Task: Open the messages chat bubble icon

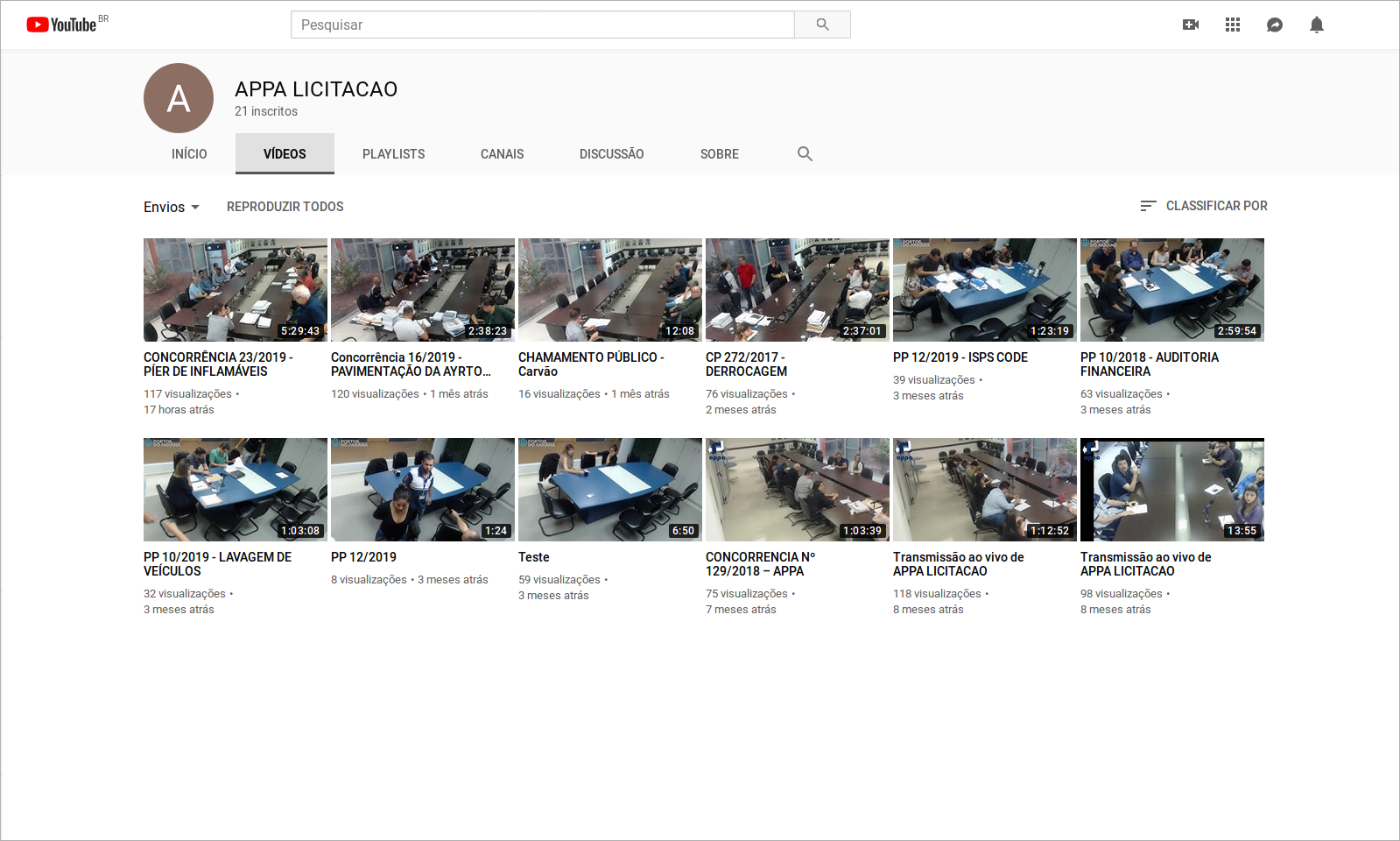Action: click(1274, 25)
